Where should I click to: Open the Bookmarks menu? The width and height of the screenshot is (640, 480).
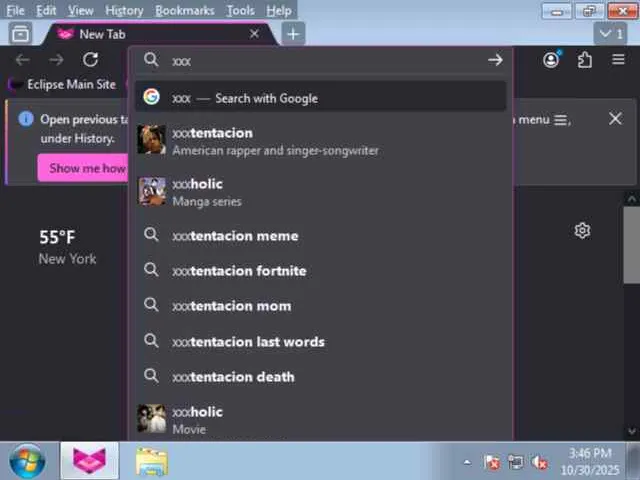pos(184,10)
